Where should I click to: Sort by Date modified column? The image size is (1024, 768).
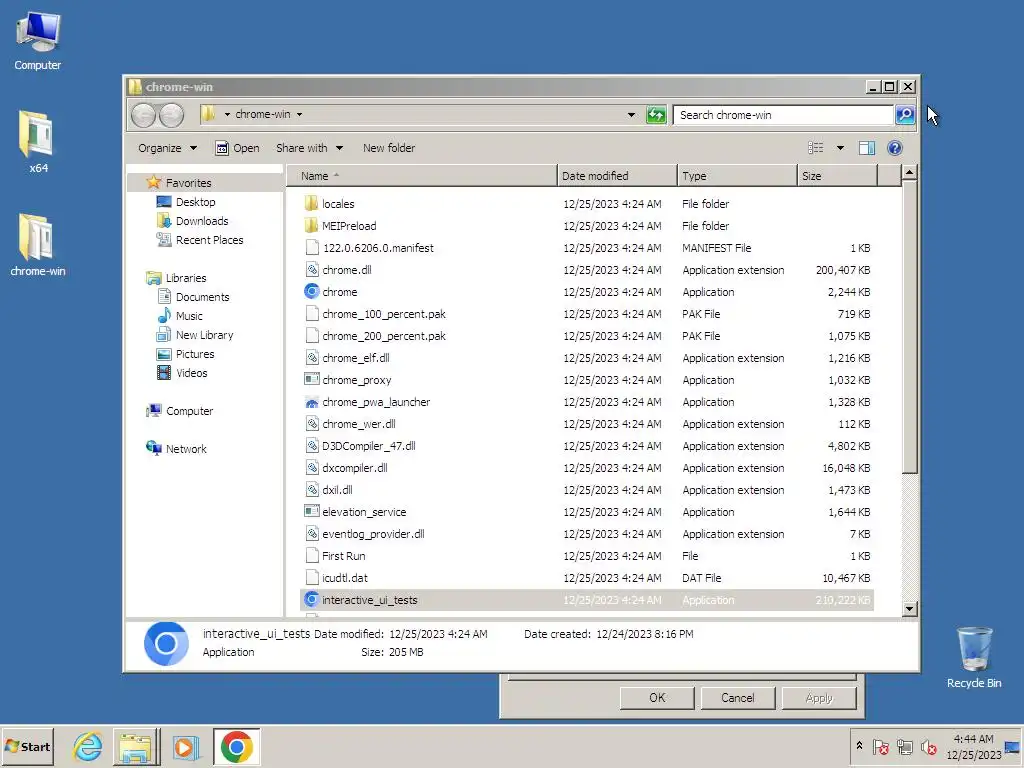(x=617, y=176)
